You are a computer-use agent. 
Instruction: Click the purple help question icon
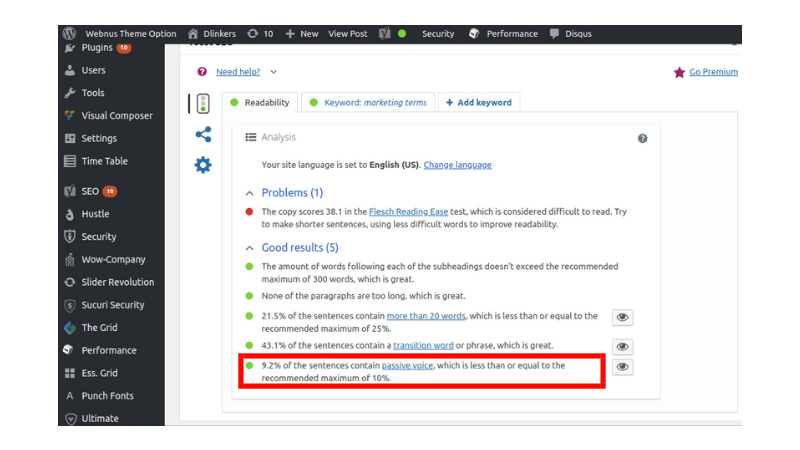click(202, 71)
